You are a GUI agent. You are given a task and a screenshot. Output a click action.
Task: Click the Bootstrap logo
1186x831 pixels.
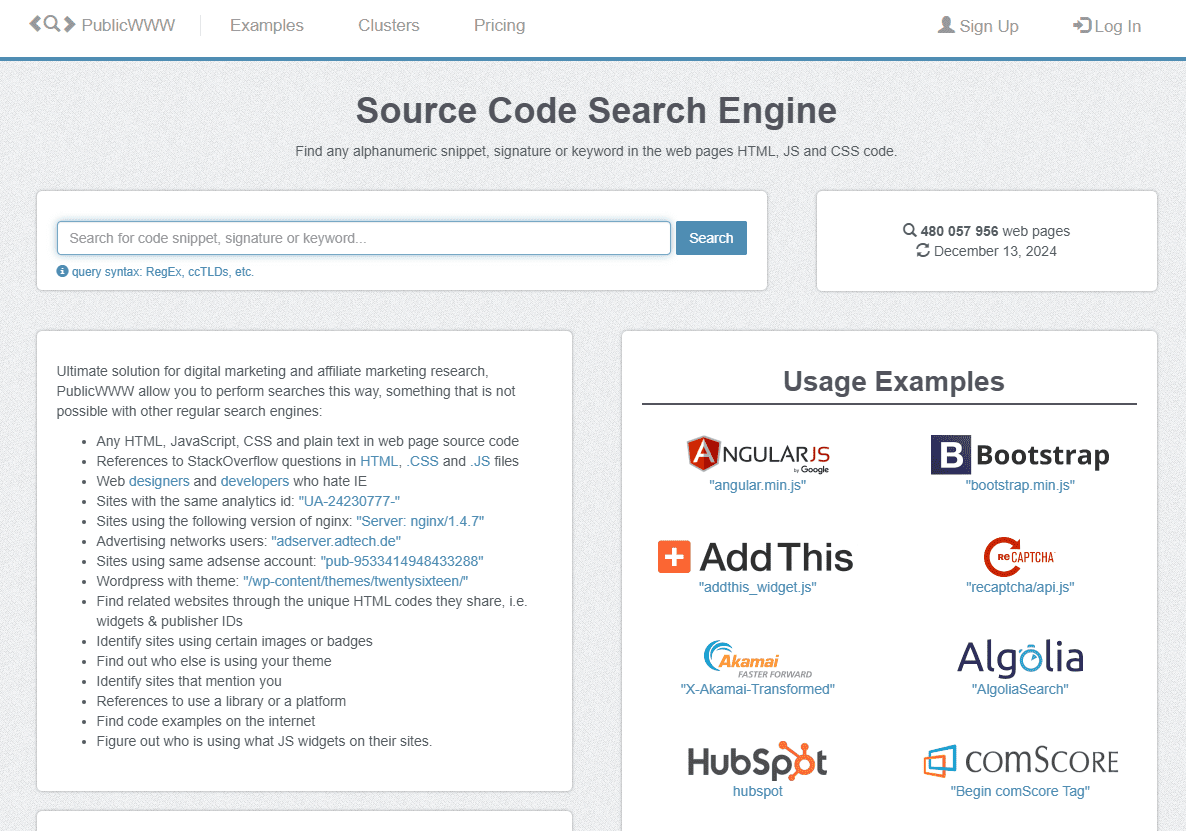click(1020, 454)
